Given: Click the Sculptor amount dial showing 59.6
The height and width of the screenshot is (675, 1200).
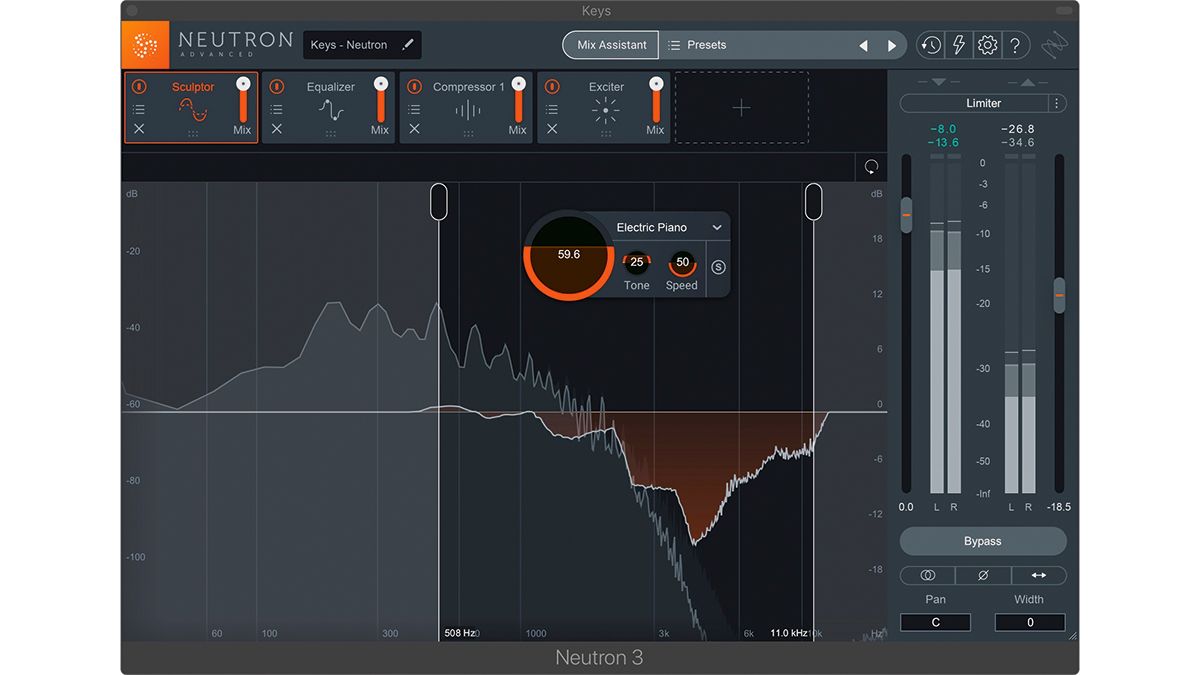Looking at the screenshot, I should pyautogui.click(x=568, y=255).
